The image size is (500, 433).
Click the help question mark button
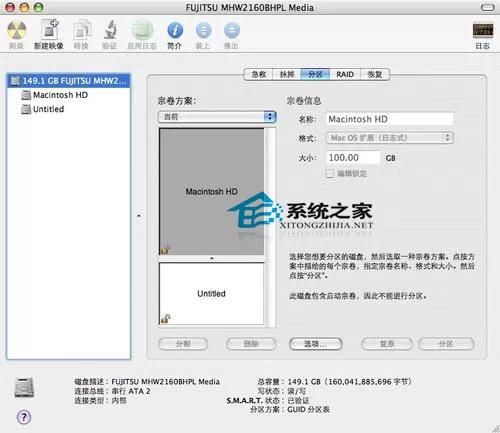[x=24, y=417]
